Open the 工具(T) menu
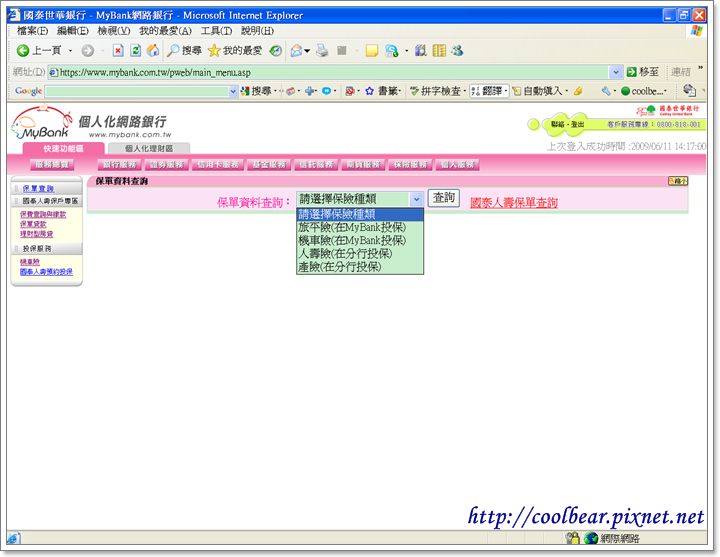 pos(216,31)
